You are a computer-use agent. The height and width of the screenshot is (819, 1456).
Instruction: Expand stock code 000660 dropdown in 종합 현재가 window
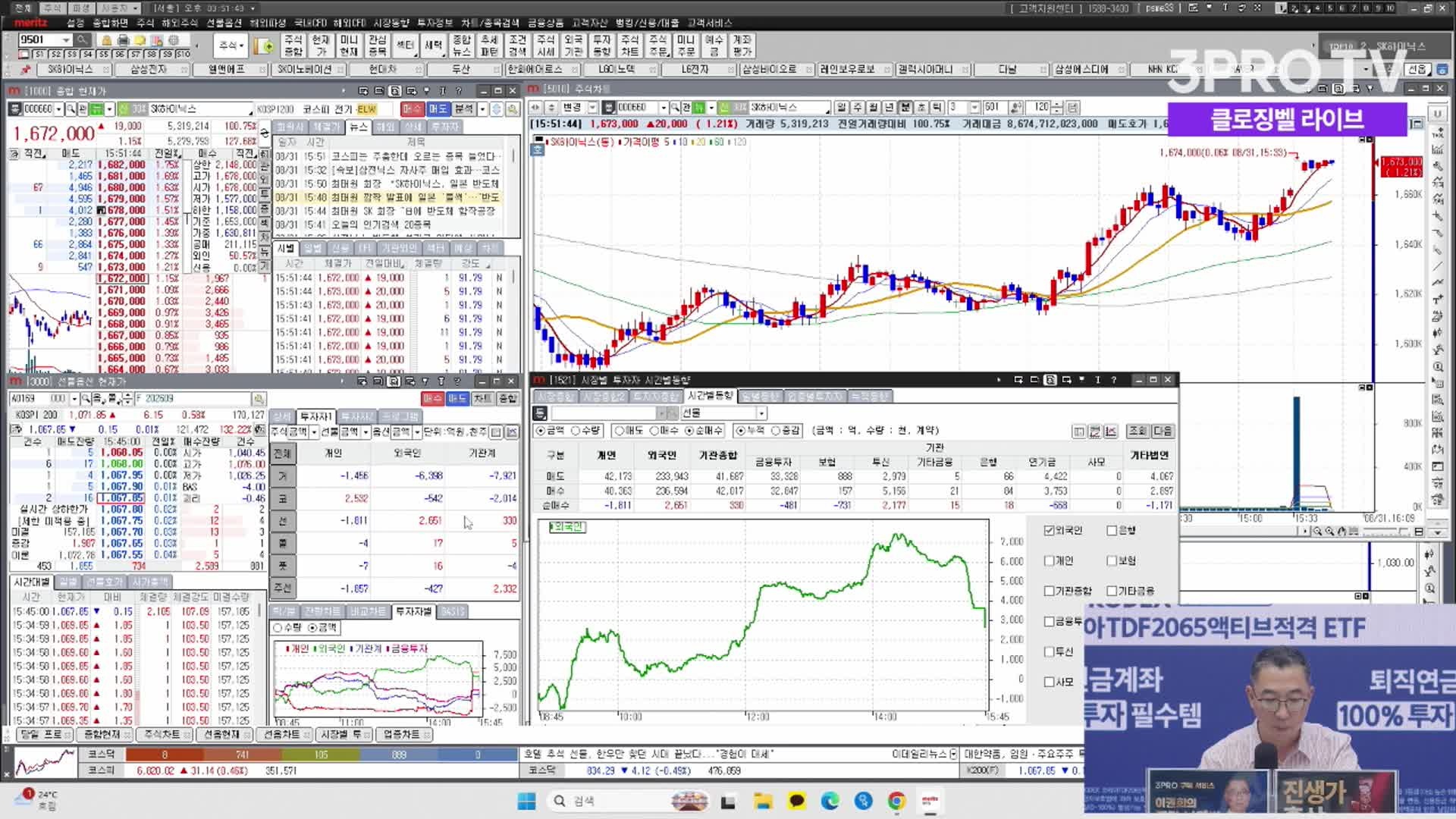point(58,109)
